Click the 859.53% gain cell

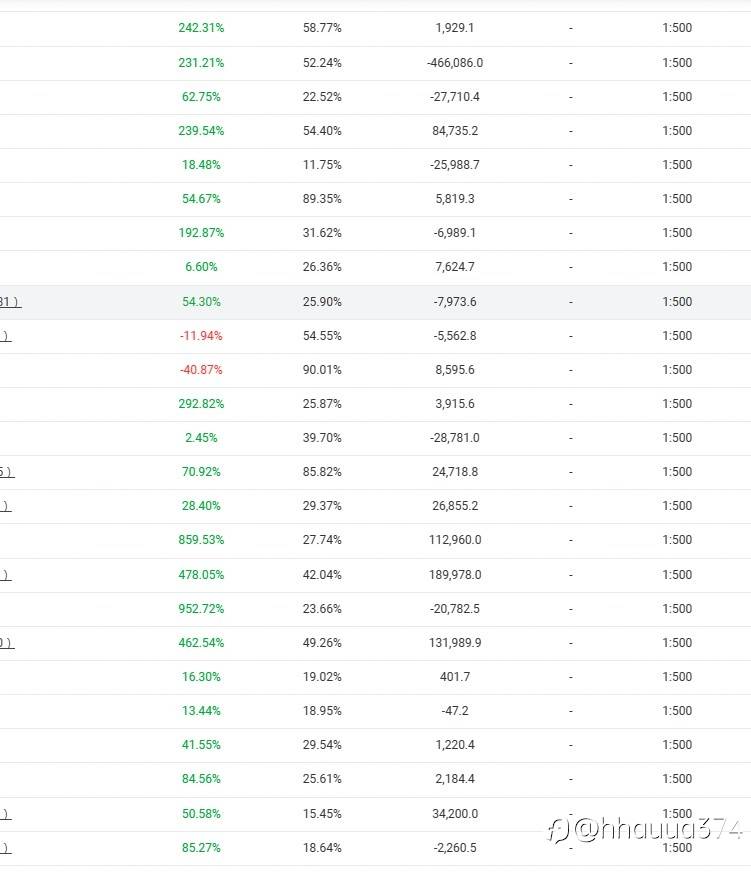[201, 540]
